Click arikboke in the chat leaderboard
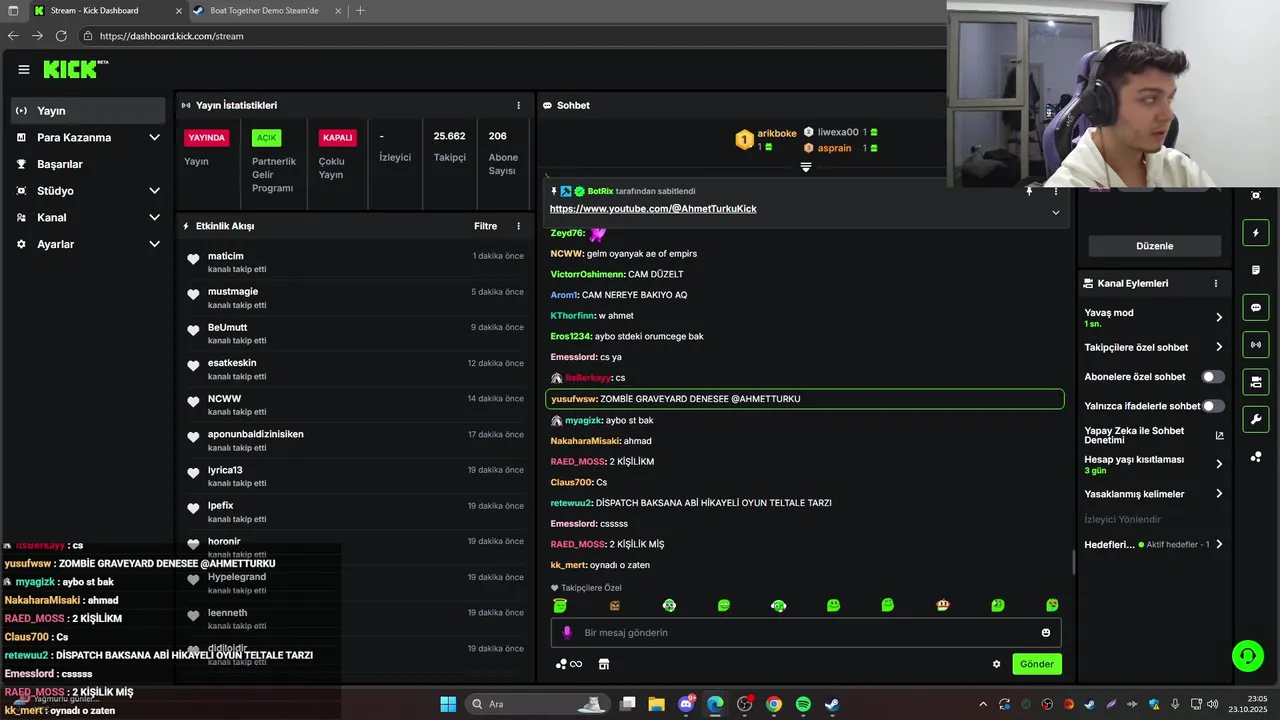 point(777,133)
